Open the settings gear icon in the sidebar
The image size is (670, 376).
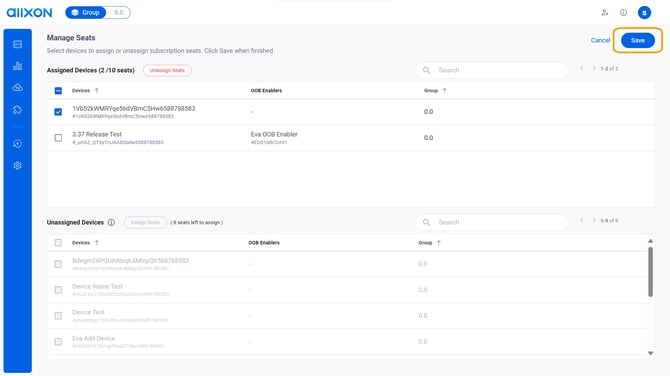[x=18, y=165]
